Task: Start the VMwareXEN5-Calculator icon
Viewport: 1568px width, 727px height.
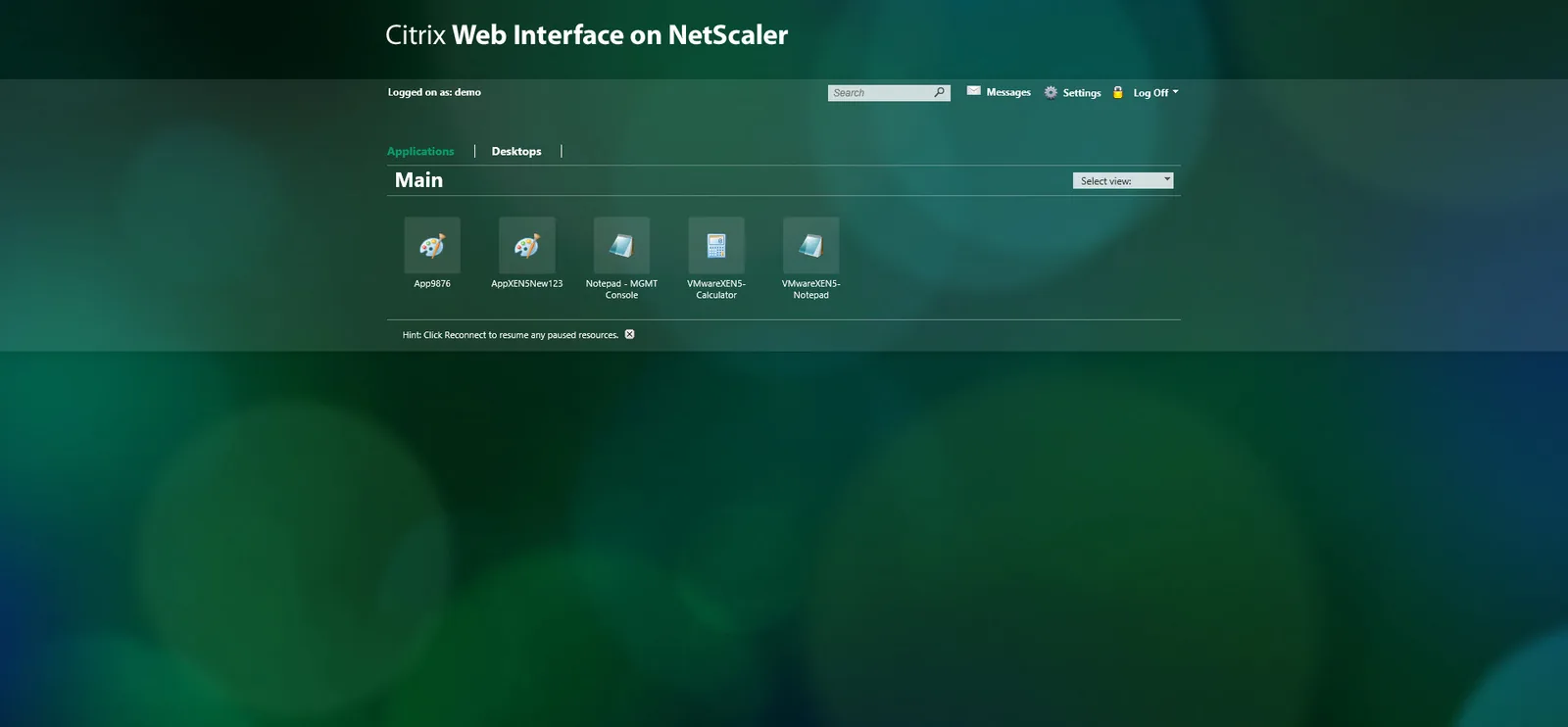Action: click(x=716, y=245)
